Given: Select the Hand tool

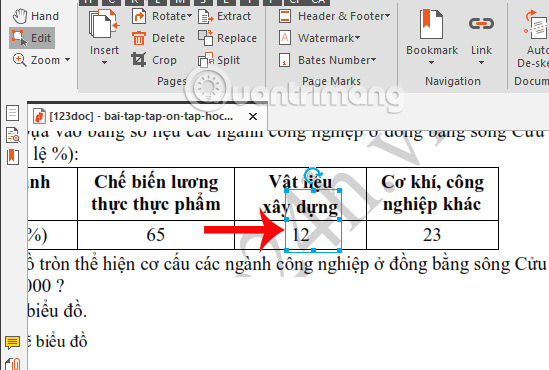Looking at the screenshot, I should click(35, 16).
